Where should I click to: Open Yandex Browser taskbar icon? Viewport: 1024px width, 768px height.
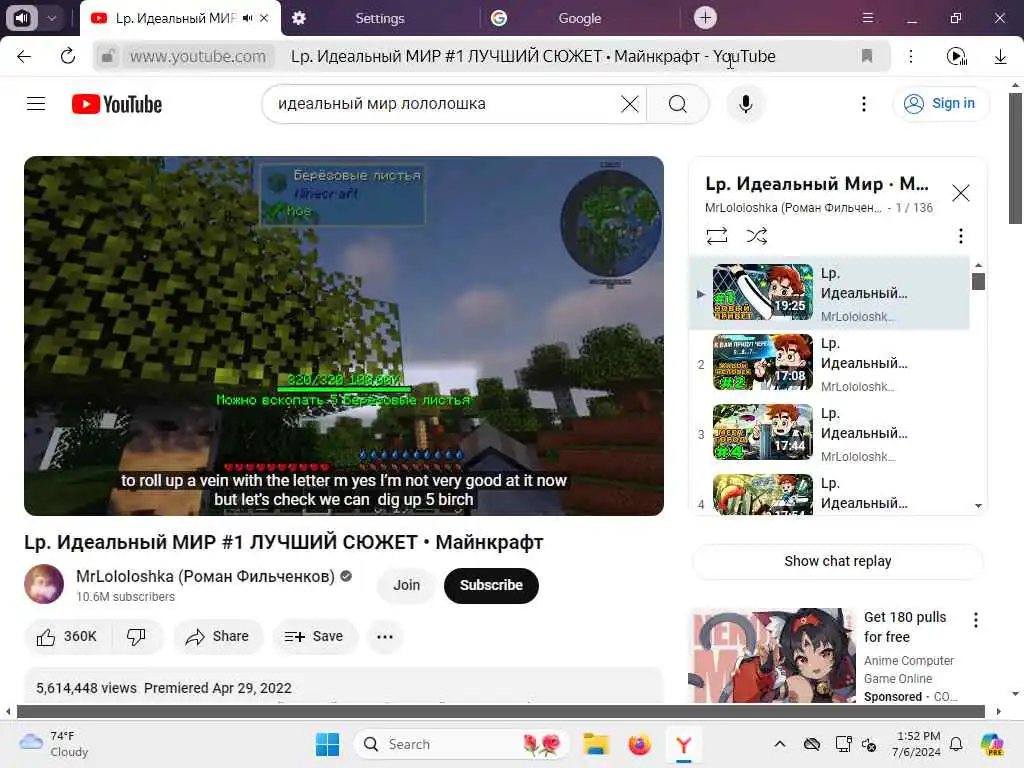tap(683, 744)
